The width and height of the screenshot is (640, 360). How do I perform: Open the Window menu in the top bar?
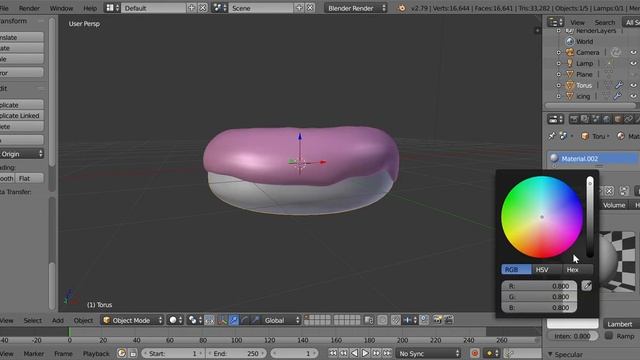pos(61,8)
